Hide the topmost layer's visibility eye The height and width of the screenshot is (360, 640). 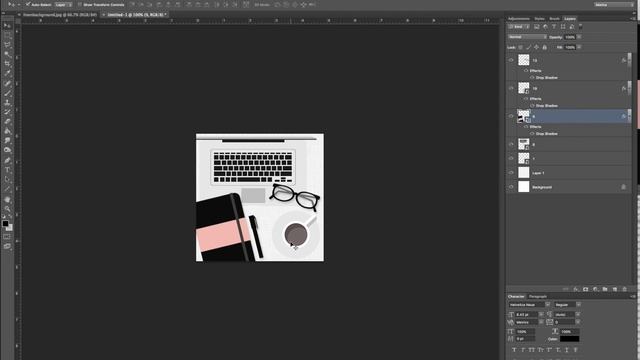pyautogui.click(x=511, y=60)
